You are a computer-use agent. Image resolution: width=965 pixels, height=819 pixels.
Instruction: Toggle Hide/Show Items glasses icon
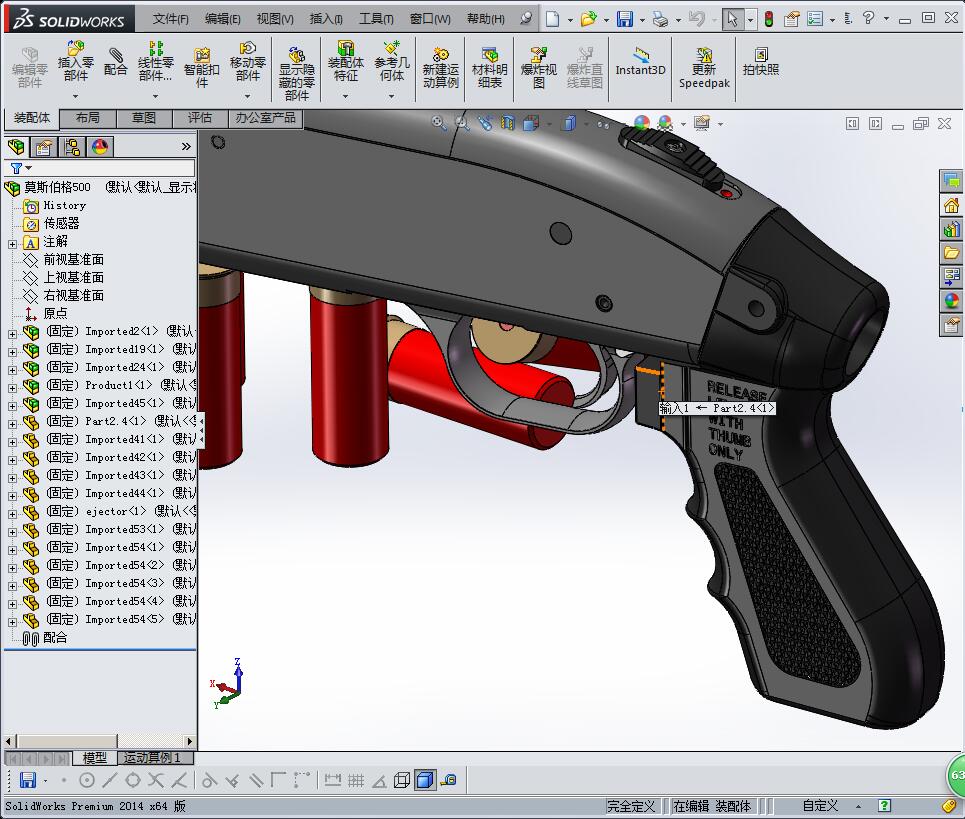pyautogui.click(x=603, y=124)
